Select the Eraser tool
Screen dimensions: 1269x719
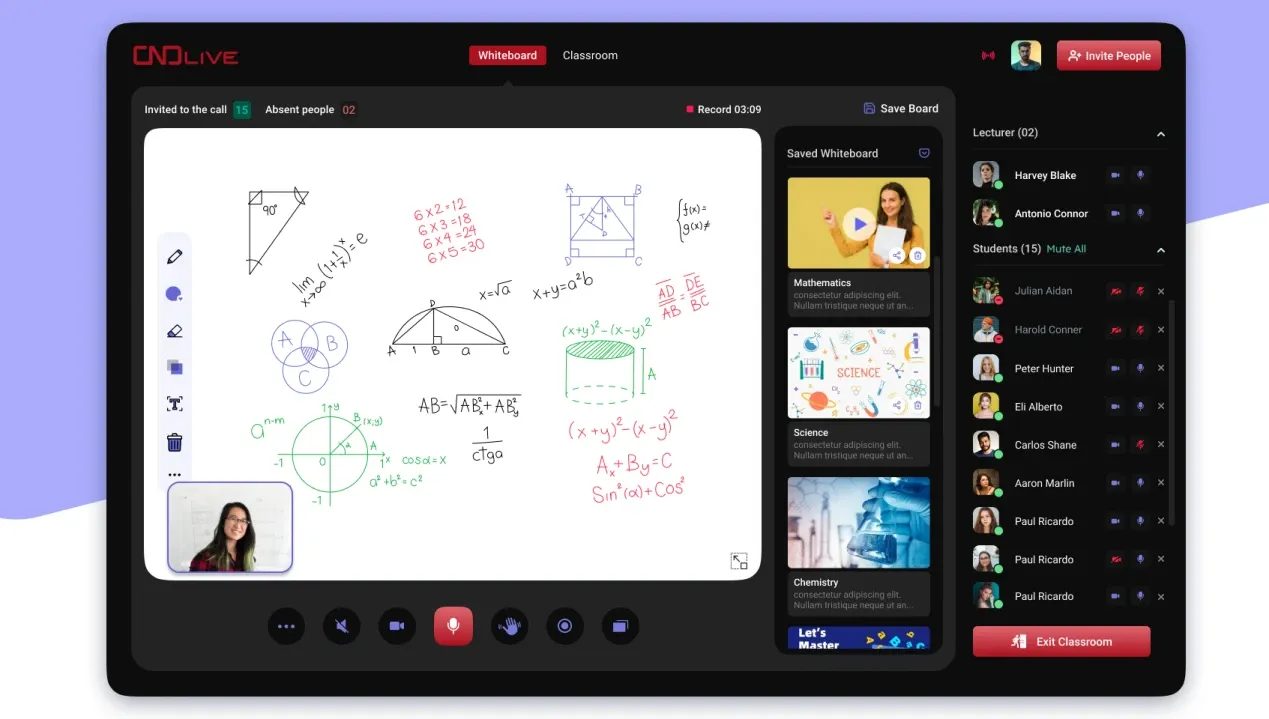tap(175, 330)
